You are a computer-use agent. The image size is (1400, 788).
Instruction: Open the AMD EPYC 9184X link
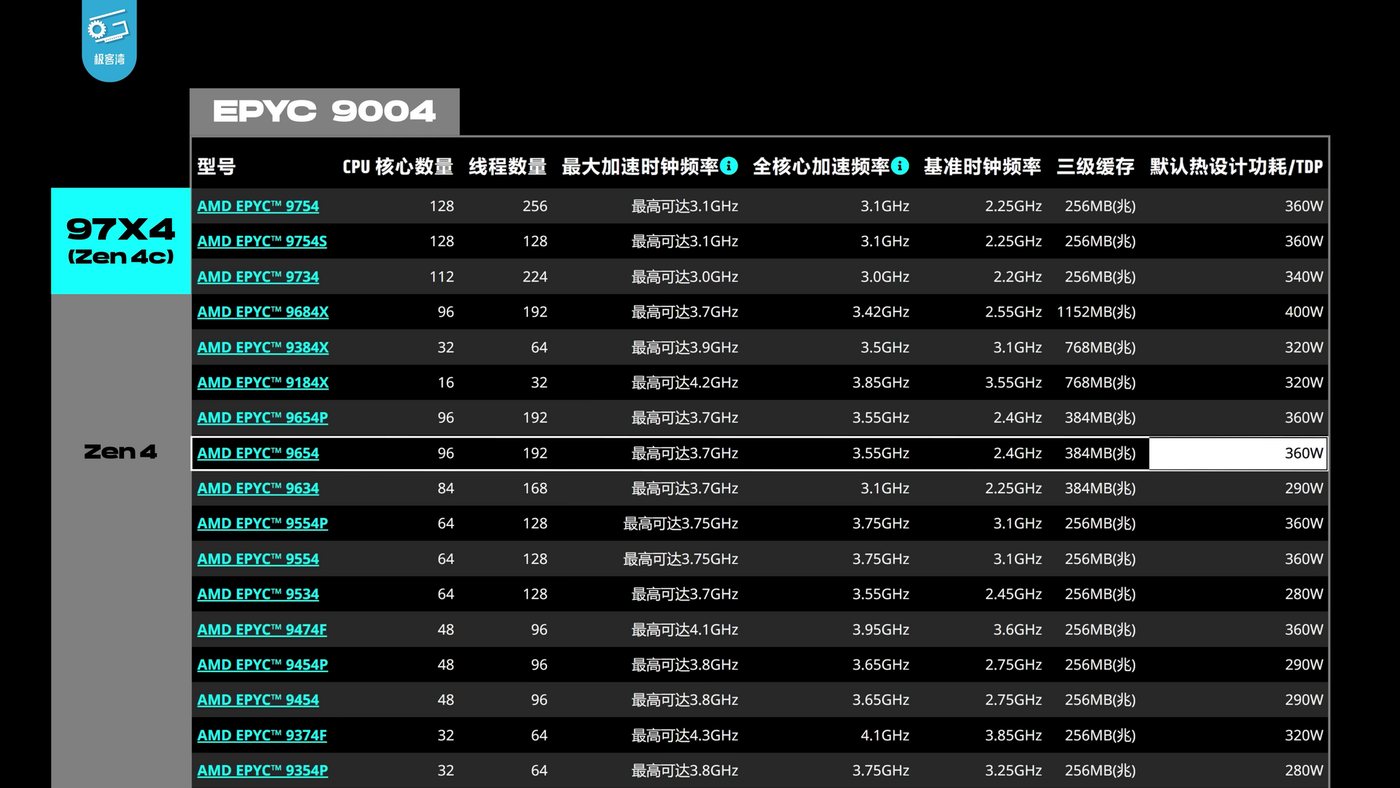263,382
